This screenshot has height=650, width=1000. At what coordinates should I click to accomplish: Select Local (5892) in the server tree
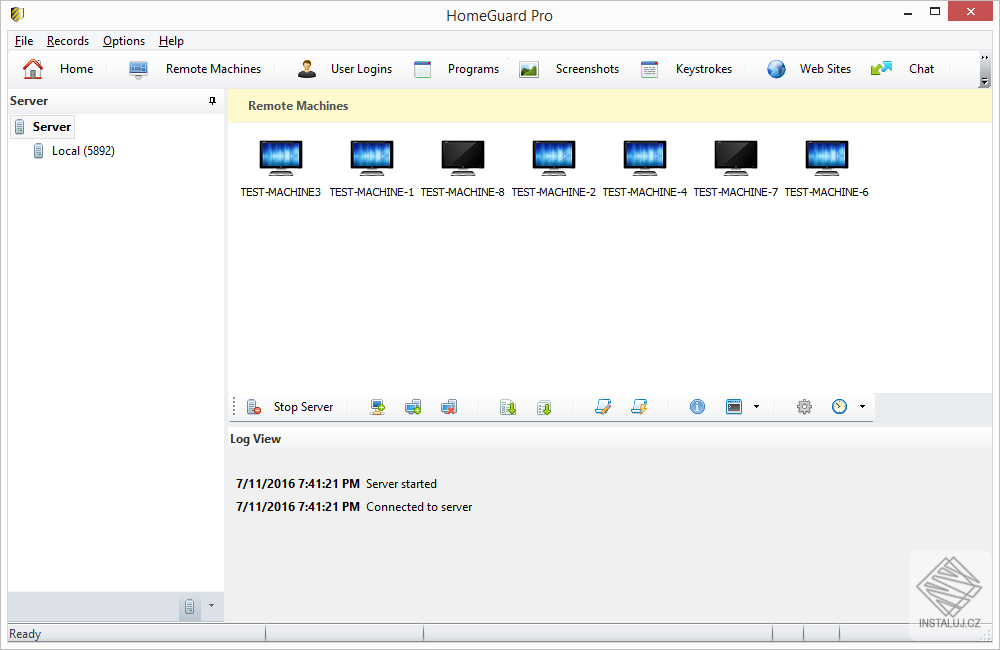[83, 151]
